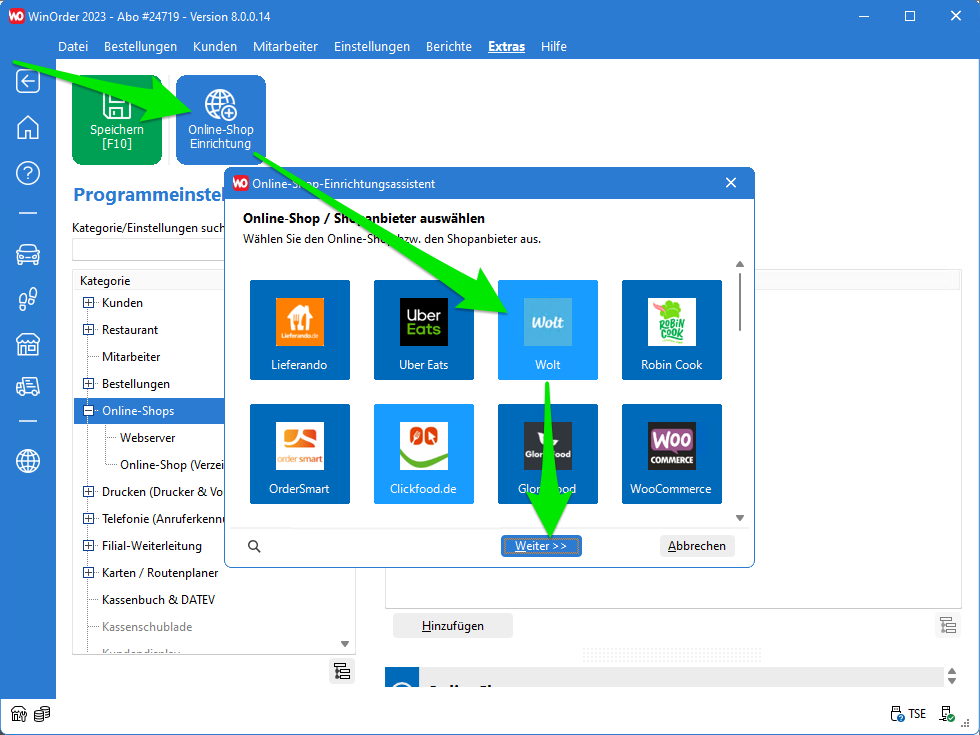Click search magnifier in assistant dialog
Screen dimensions: 980x735
pyautogui.click(x=254, y=546)
